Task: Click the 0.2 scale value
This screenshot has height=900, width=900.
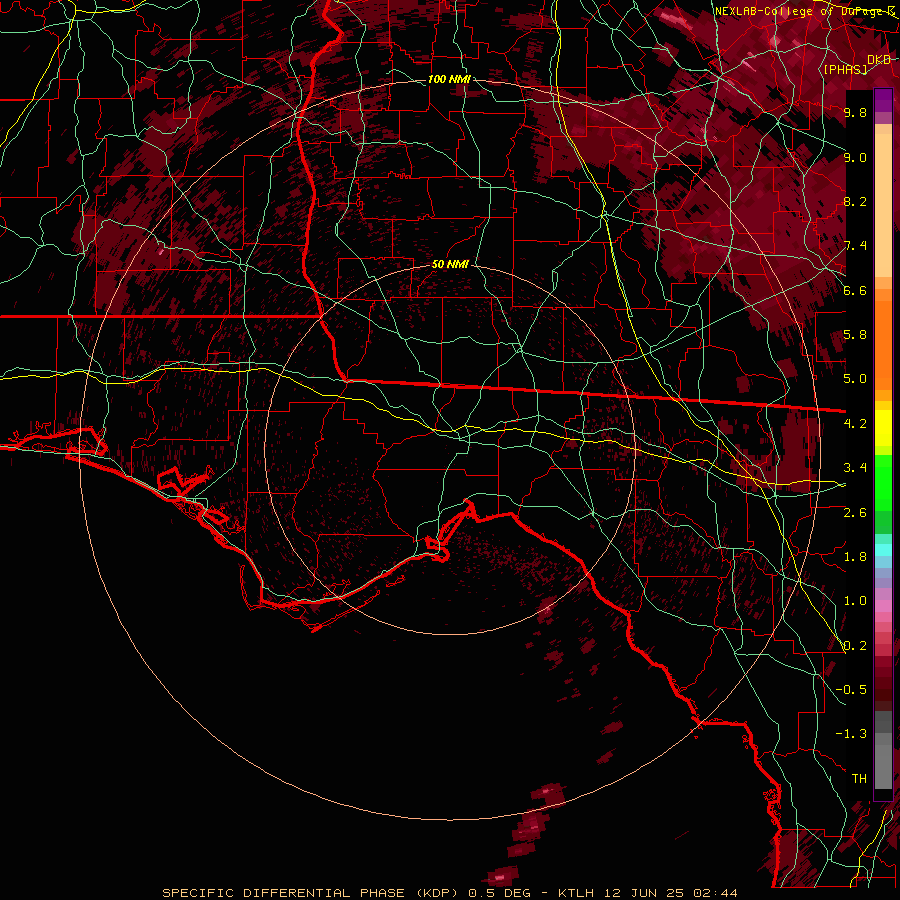Action: click(x=855, y=646)
